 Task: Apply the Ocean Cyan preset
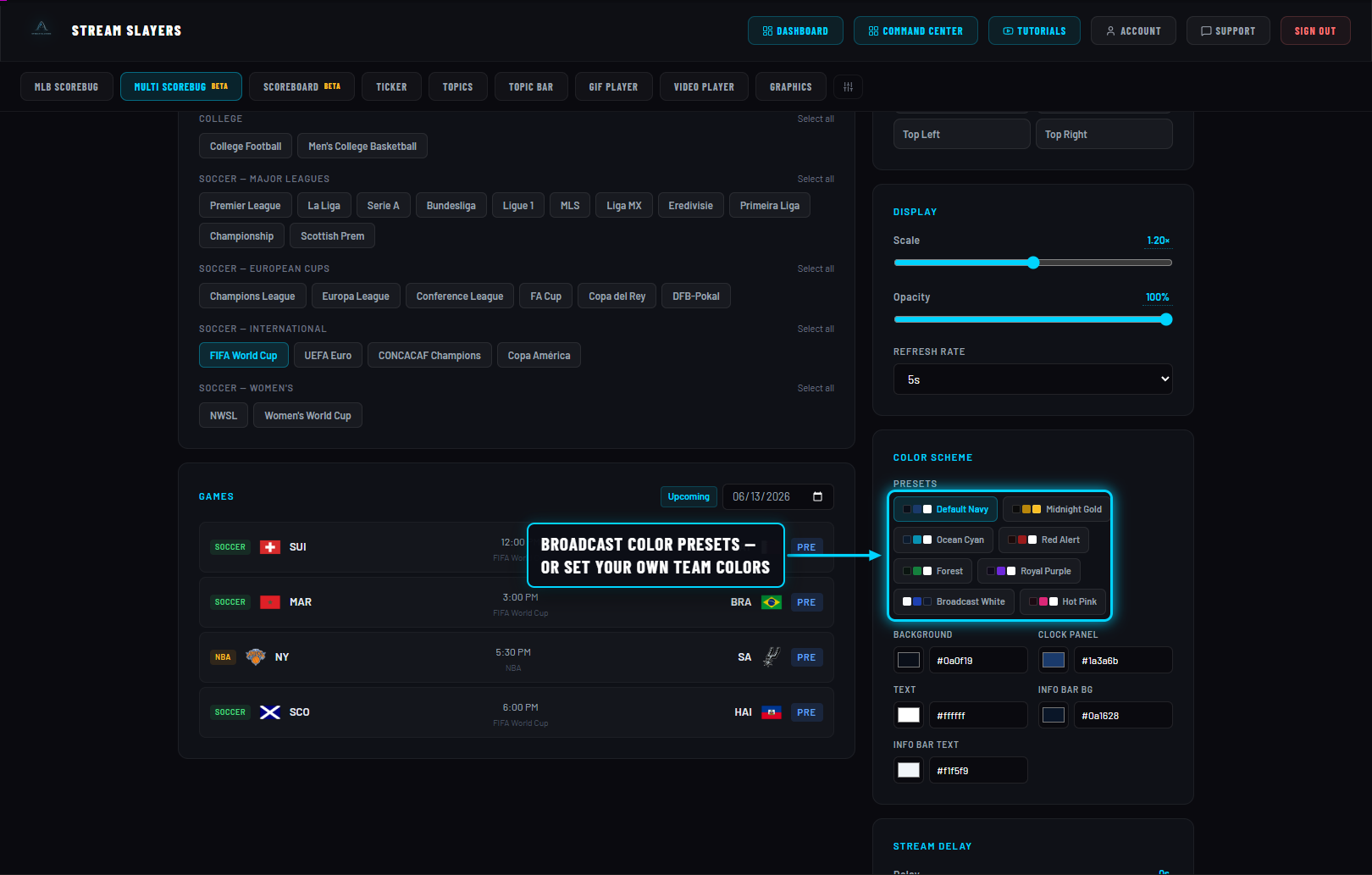[x=943, y=540]
